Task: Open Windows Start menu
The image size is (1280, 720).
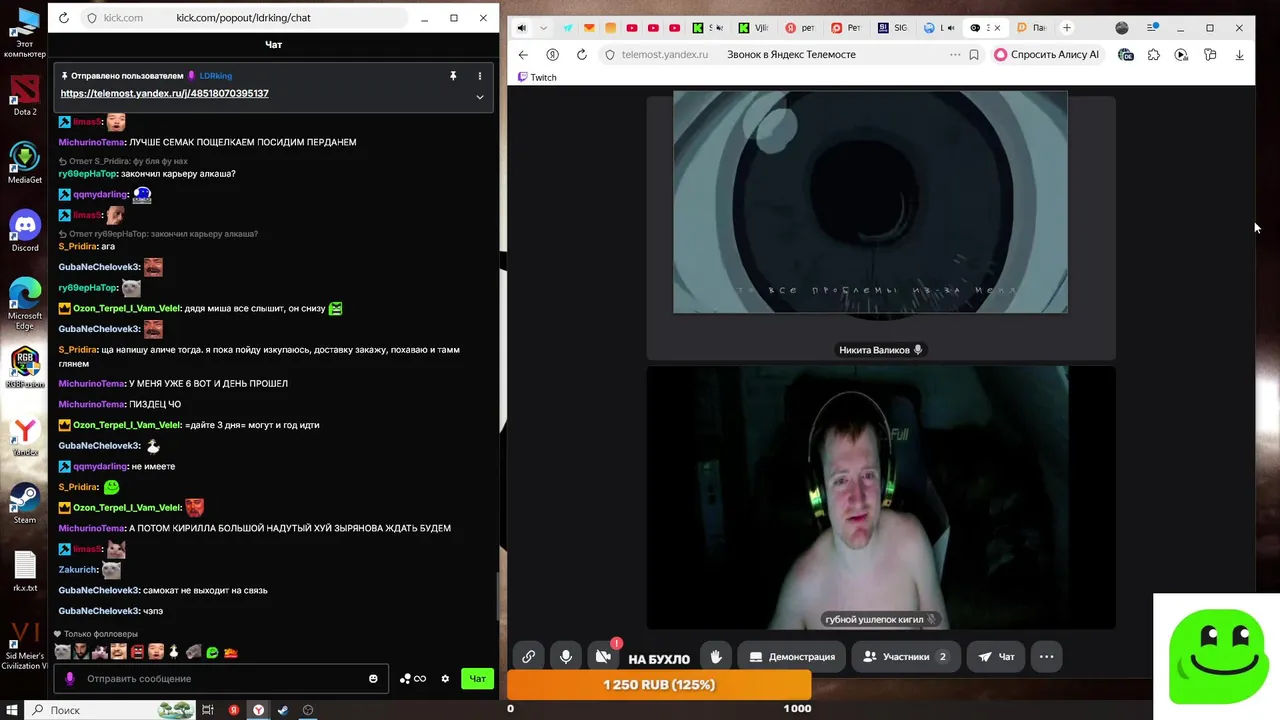Action: pos(11,710)
